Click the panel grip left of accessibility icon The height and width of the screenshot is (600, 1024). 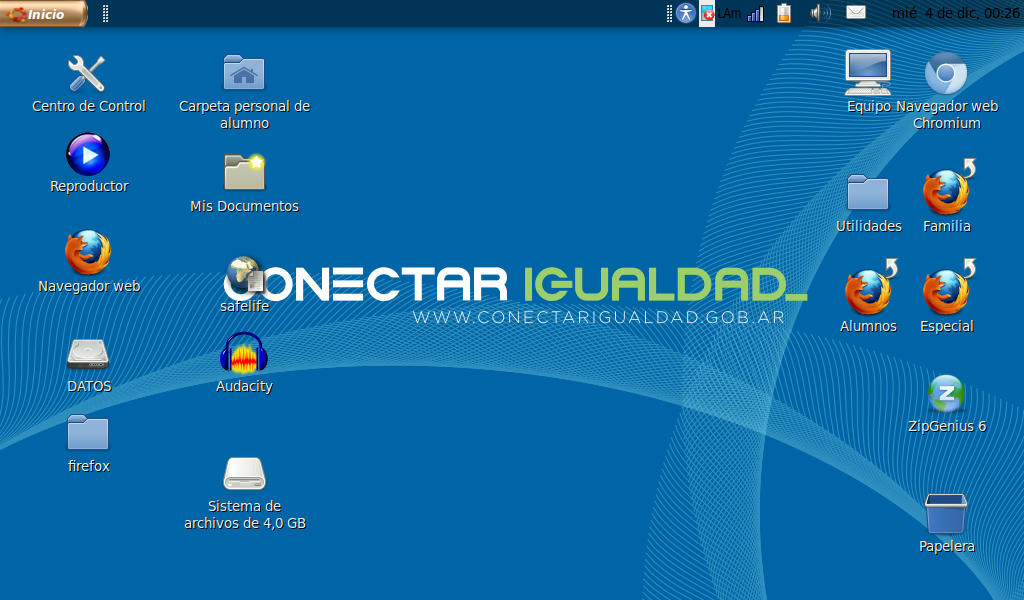pyautogui.click(x=669, y=14)
